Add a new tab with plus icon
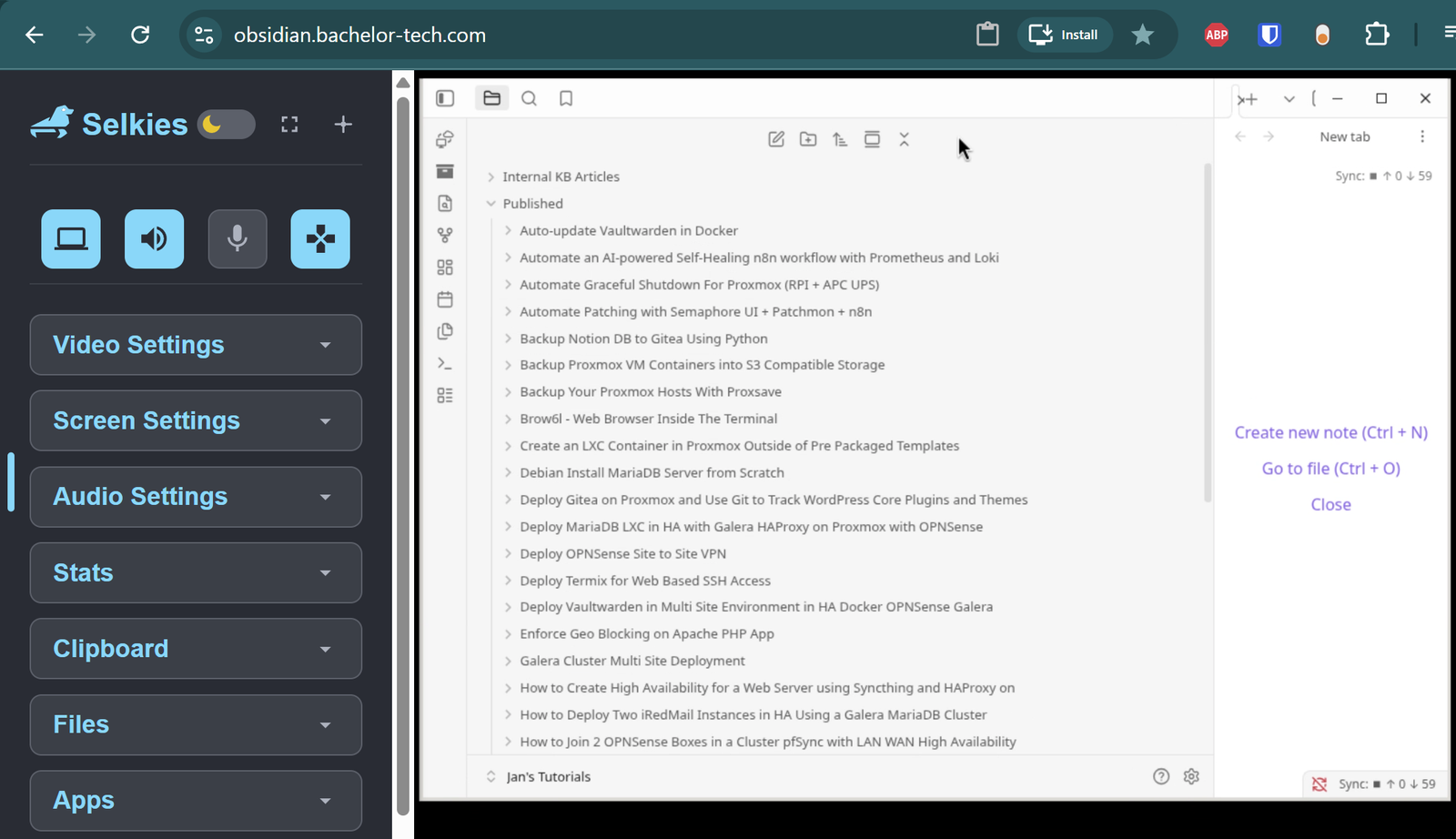1456x839 pixels. (1249, 99)
